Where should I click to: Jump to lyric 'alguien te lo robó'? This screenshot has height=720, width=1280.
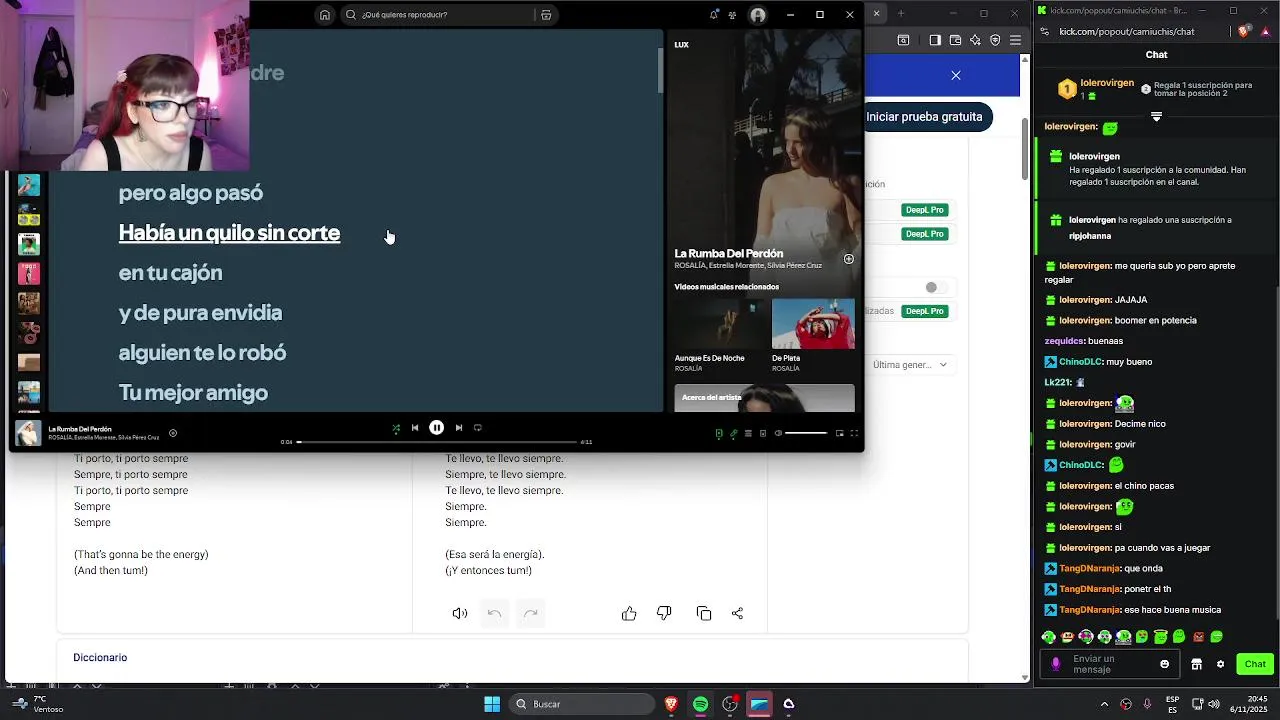pos(202,353)
